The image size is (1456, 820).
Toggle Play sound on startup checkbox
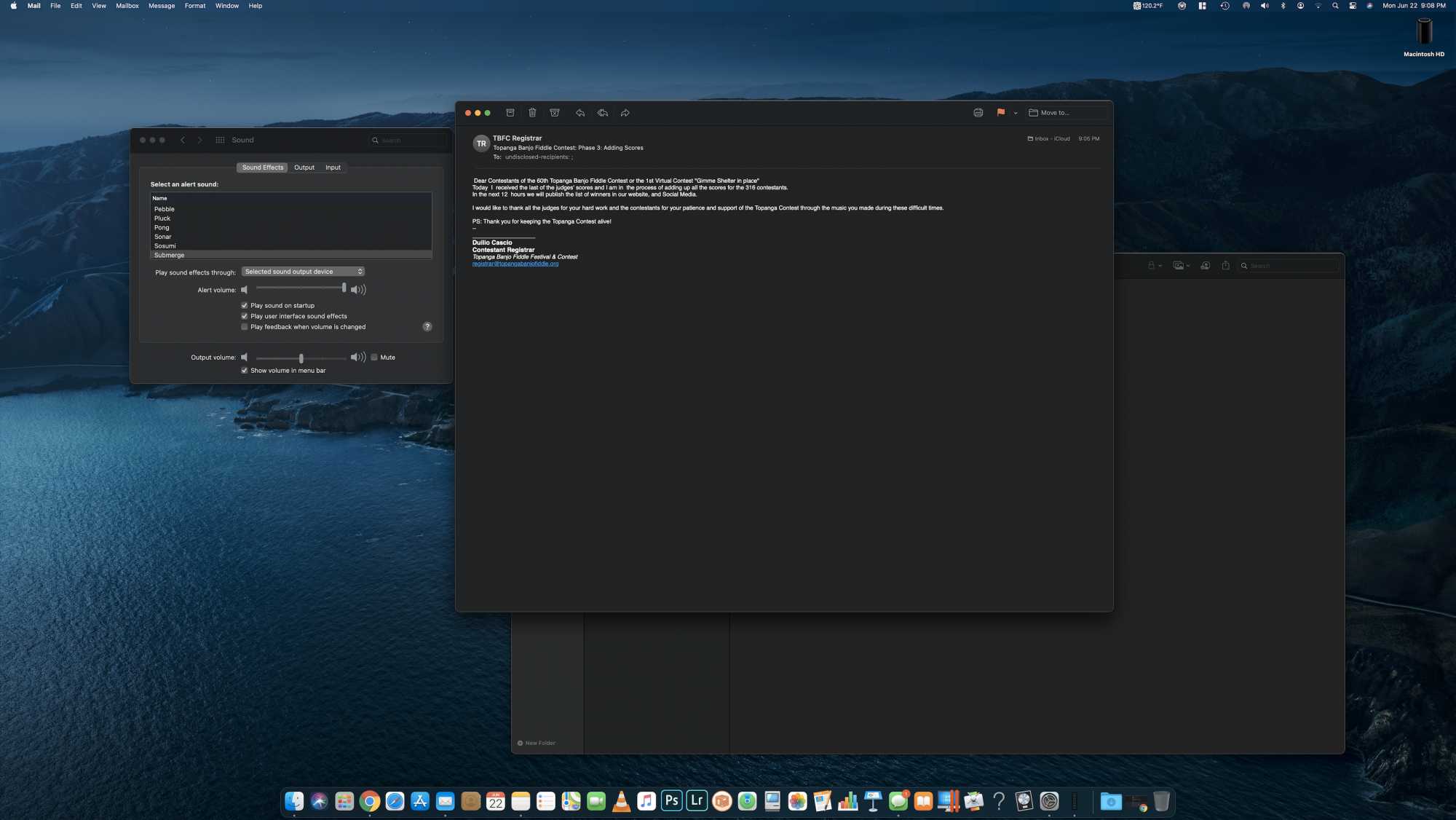(245, 306)
